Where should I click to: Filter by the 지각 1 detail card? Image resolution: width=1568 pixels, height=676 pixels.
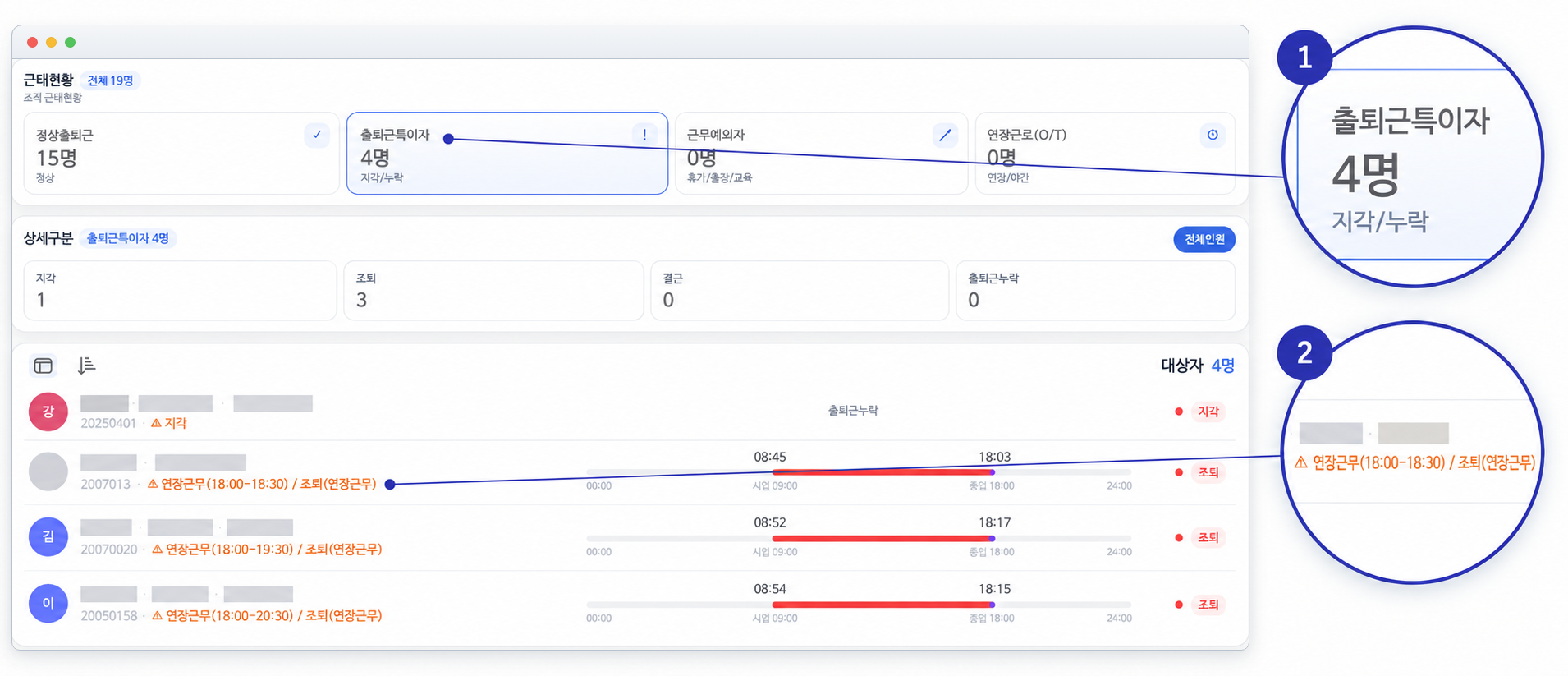coord(180,290)
